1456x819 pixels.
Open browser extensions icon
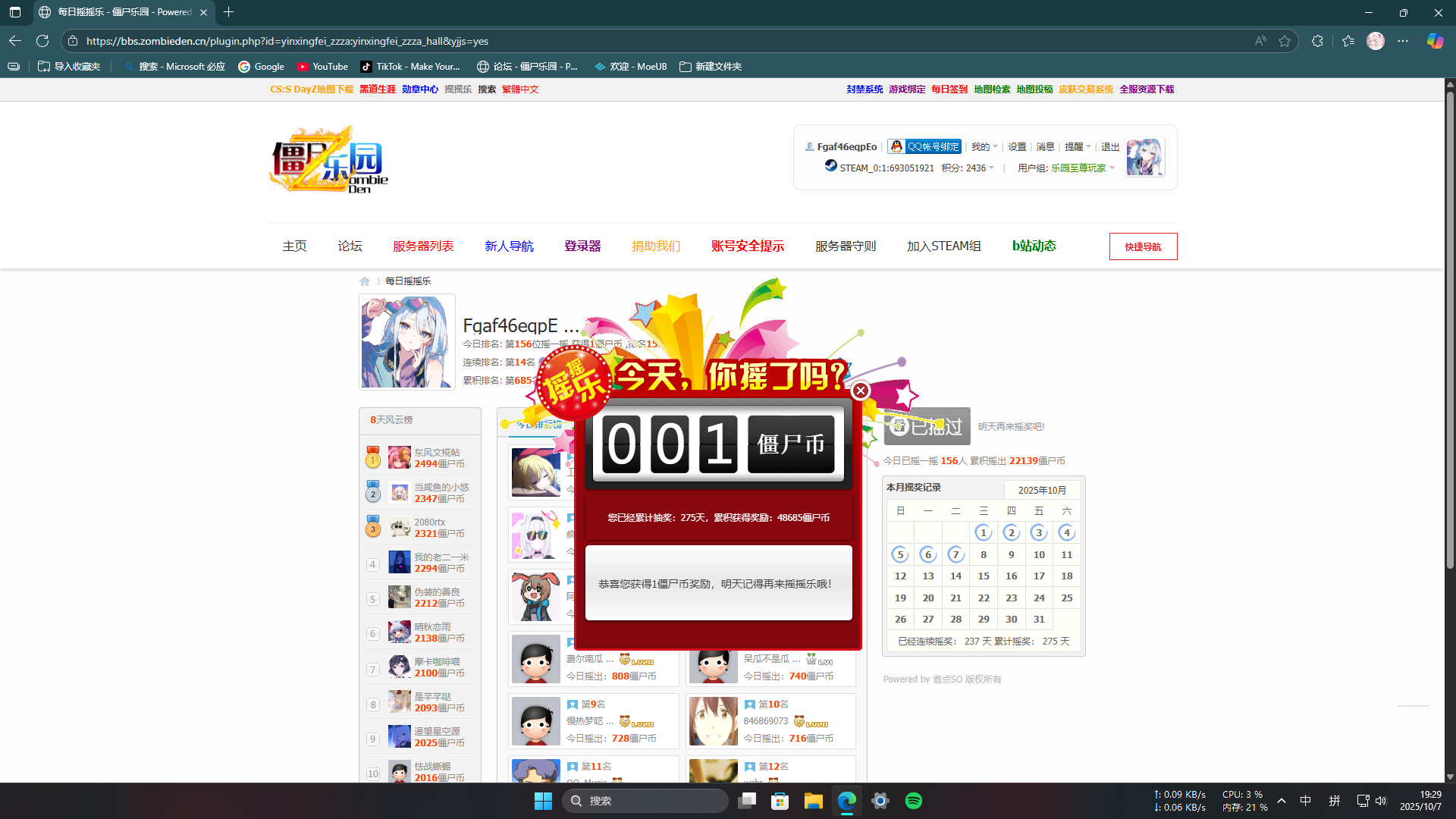pos(1317,41)
